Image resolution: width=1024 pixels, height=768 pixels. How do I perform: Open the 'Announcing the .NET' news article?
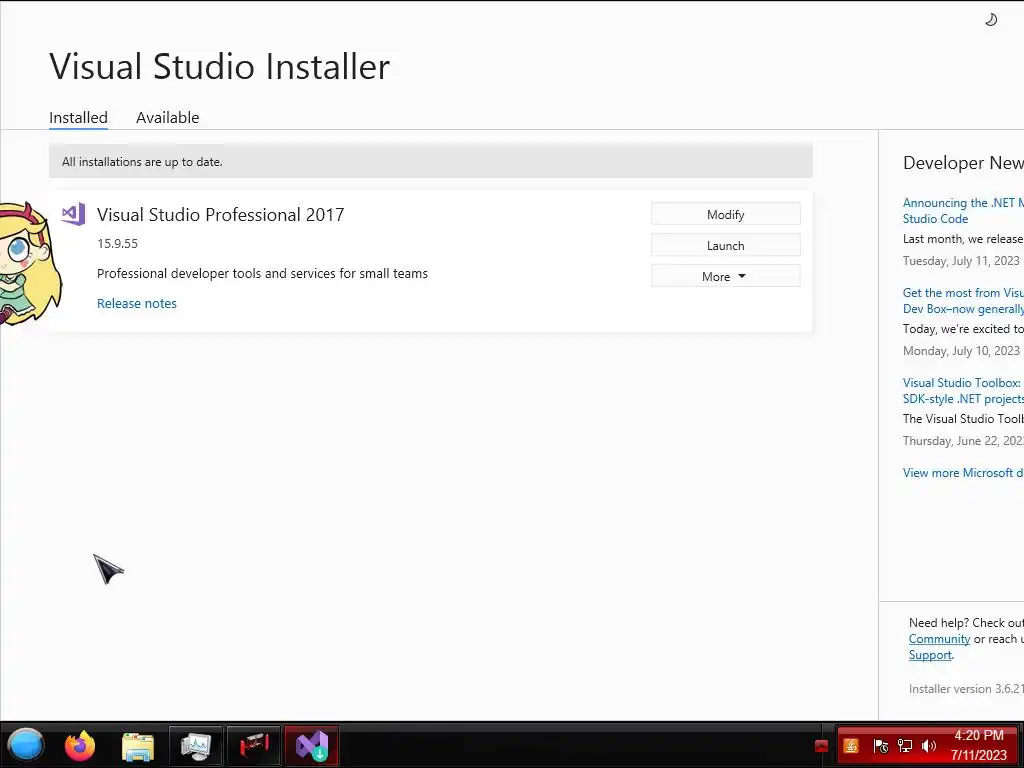coord(963,210)
